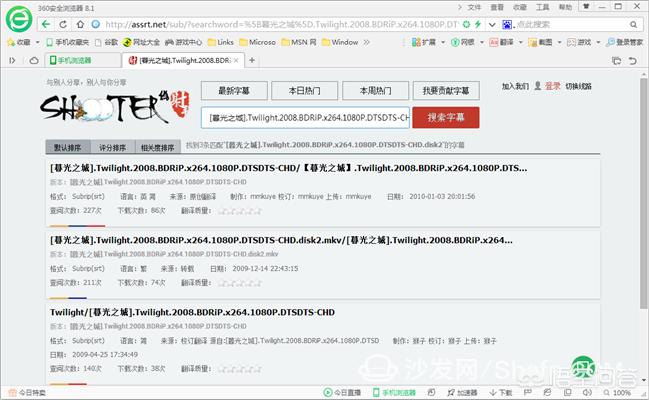The image size is (649, 400).
Task: Open the 网址大全 bookmark
Action: (x=142, y=42)
